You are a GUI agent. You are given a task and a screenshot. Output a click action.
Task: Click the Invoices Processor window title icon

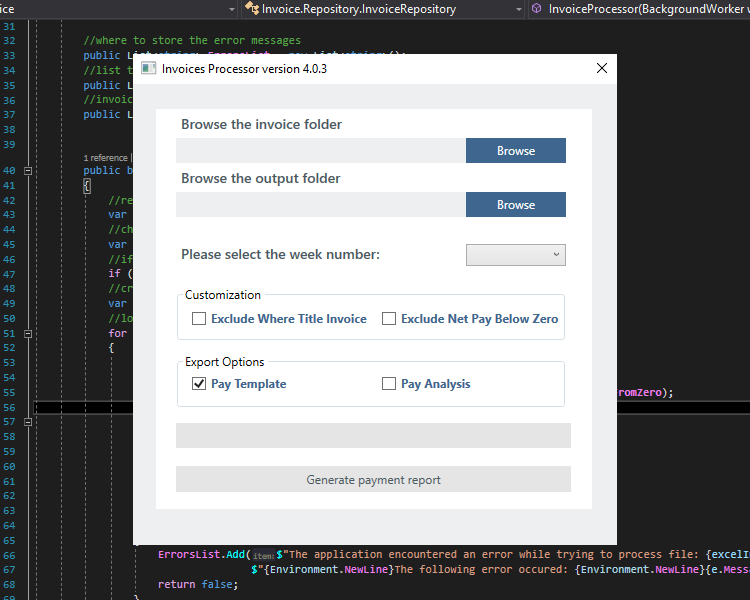[149, 68]
